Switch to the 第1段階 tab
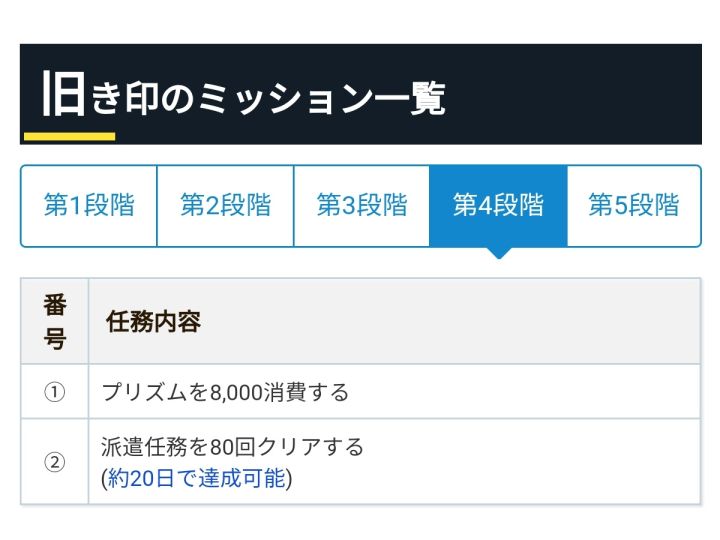Image resolution: width=720 pixels, height=540 pixels. pyautogui.click(x=89, y=206)
